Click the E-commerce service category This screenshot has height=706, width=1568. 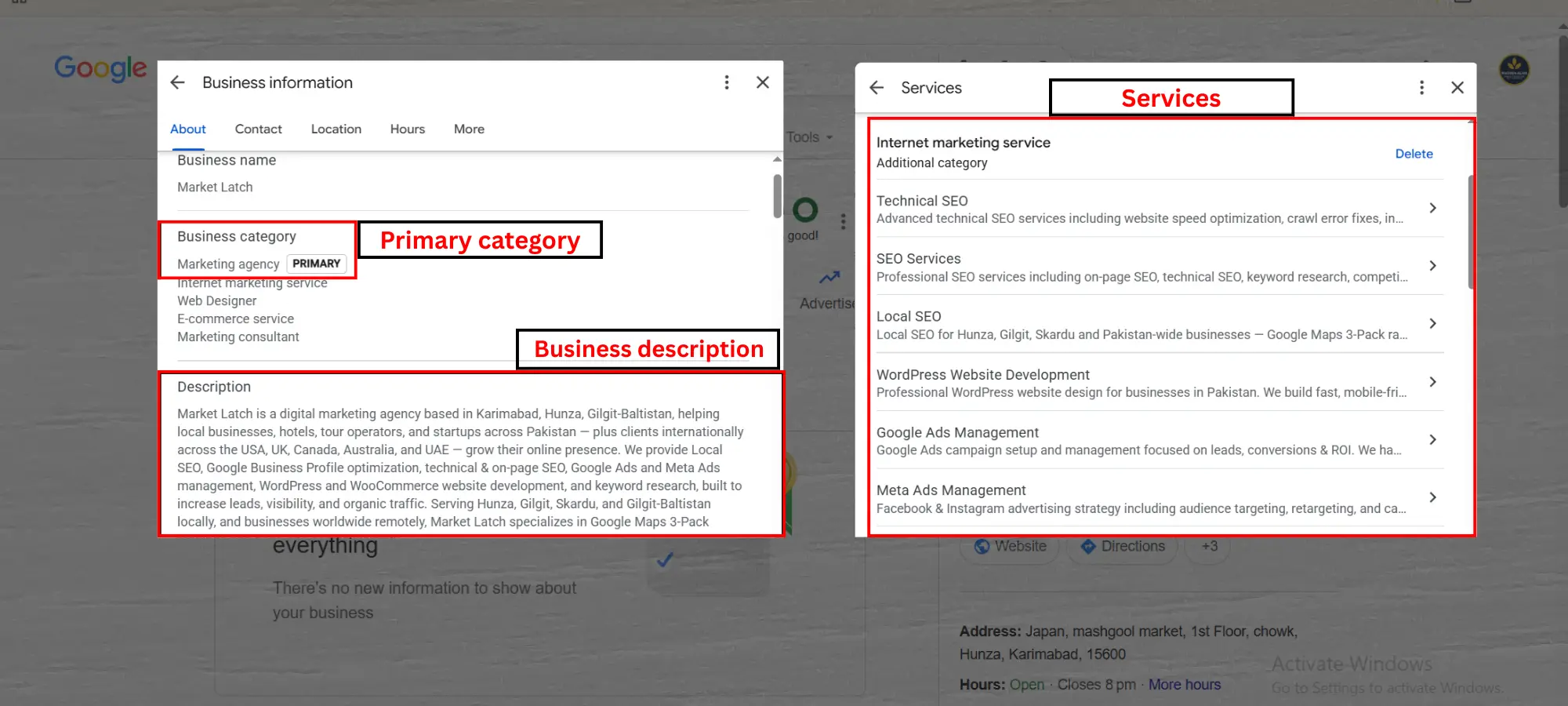coord(235,318)
